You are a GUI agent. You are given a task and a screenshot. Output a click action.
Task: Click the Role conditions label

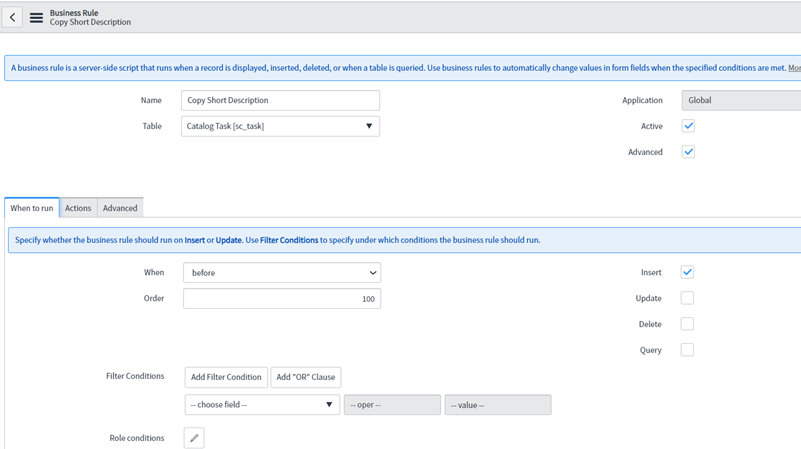coord(137,438)
